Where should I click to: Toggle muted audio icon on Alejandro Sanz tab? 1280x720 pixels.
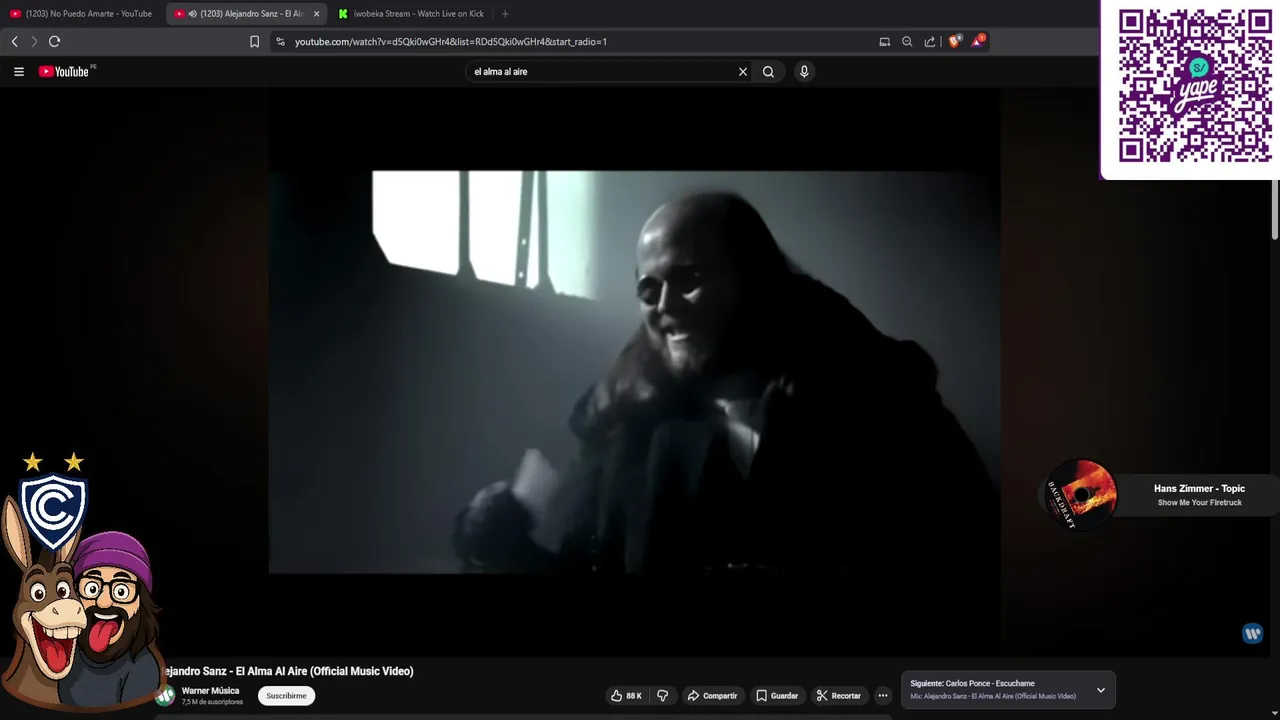[x=192, y=14]
